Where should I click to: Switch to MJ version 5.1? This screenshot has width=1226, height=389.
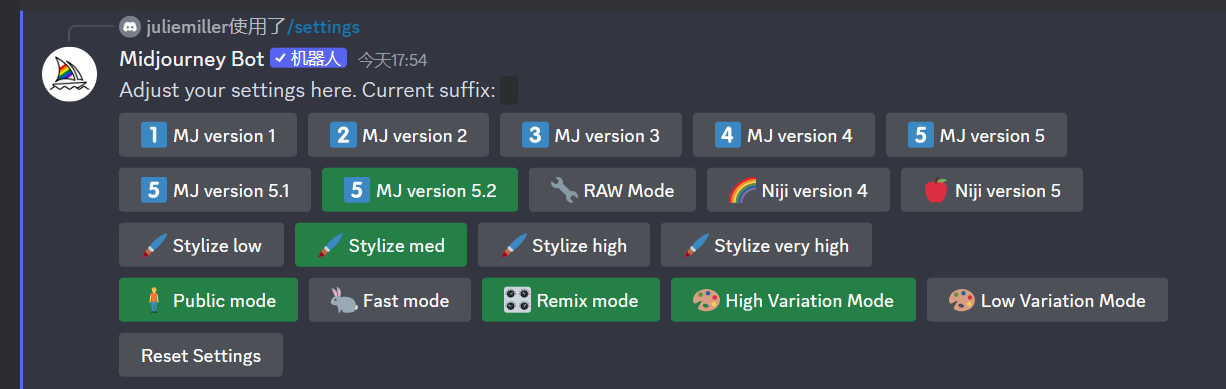[x=215, y=190]
